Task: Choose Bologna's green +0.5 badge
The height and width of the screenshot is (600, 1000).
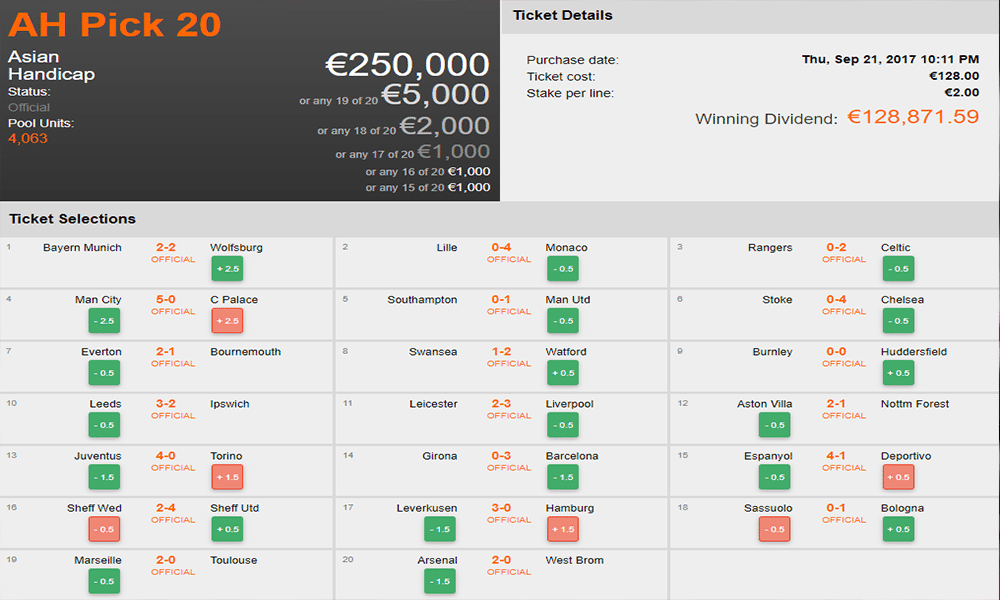Action: [897, 529]
